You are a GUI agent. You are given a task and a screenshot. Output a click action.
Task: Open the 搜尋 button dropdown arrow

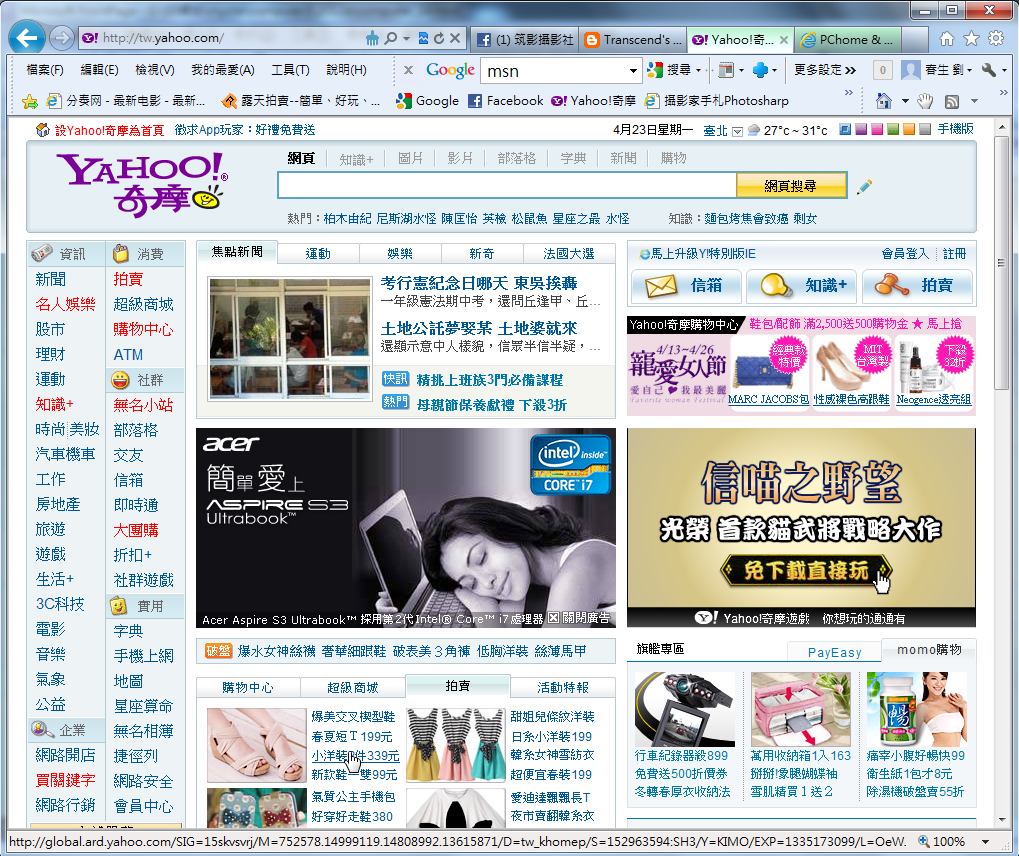(699, 70)
